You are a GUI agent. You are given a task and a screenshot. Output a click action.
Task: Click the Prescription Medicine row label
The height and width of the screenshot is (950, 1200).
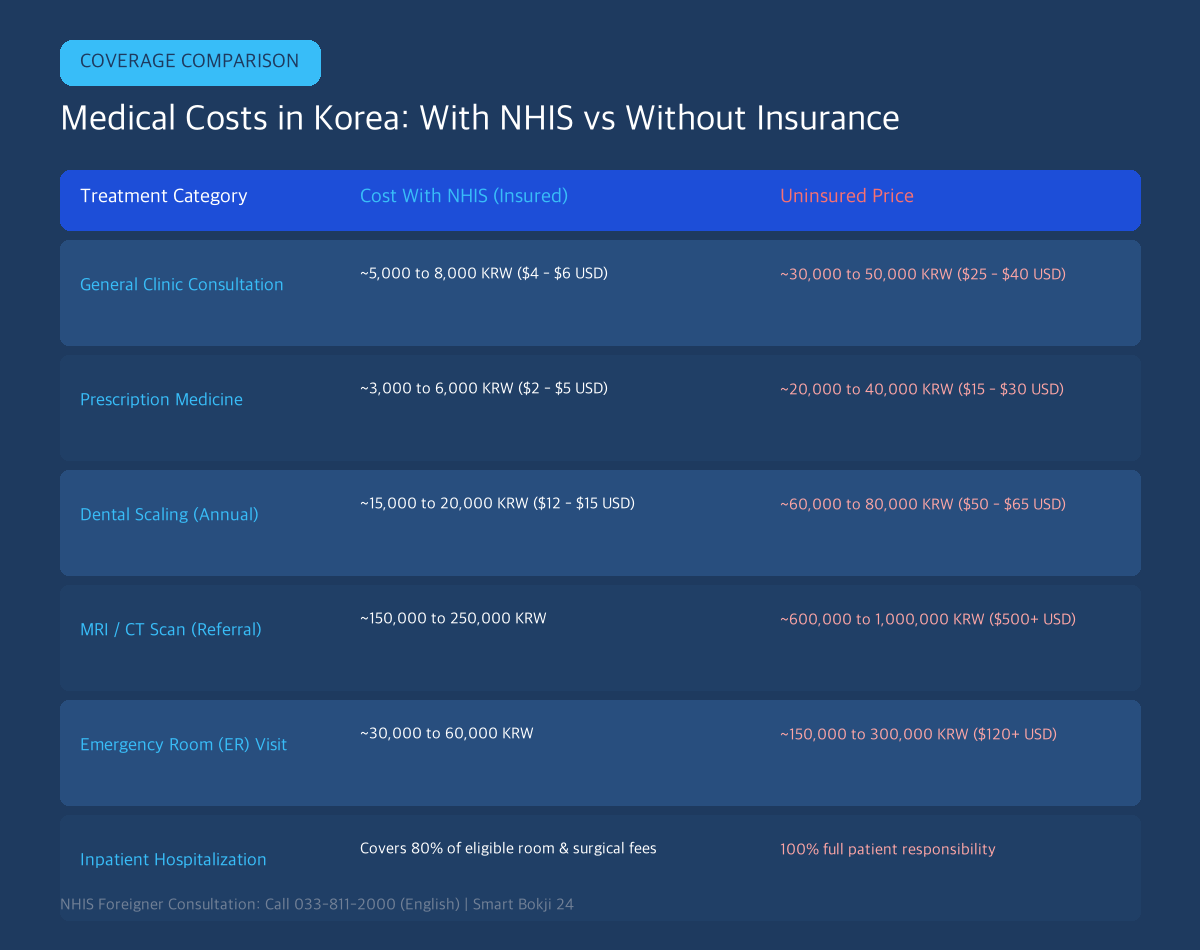click(x=161, y=399)
